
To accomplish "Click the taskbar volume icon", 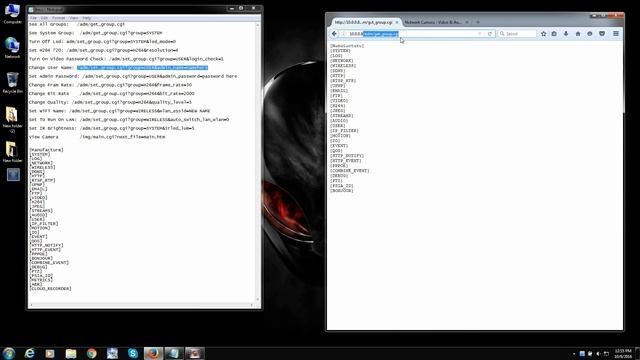I will tap(598, 354).
